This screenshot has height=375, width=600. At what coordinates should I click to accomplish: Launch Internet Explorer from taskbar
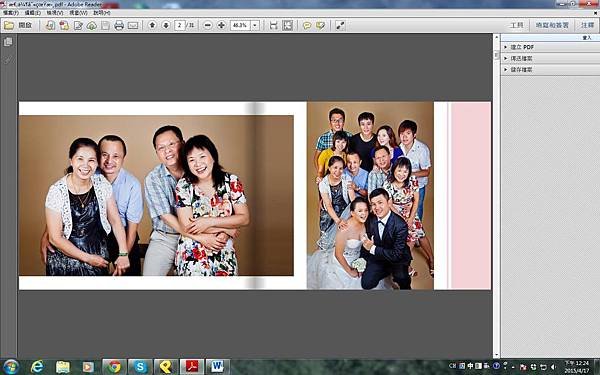tap(37, 367)
